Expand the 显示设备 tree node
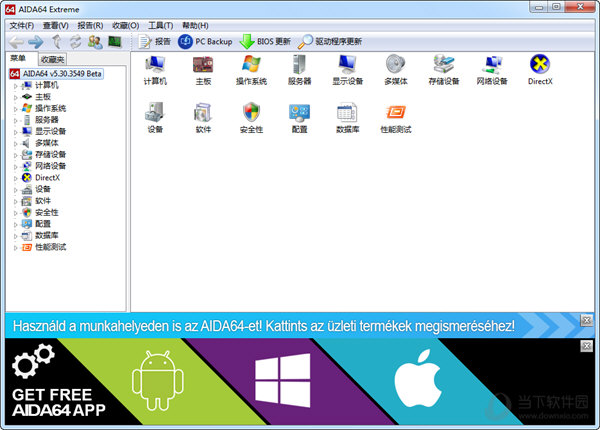The image size is (600, 430). [x=16, y=132]
